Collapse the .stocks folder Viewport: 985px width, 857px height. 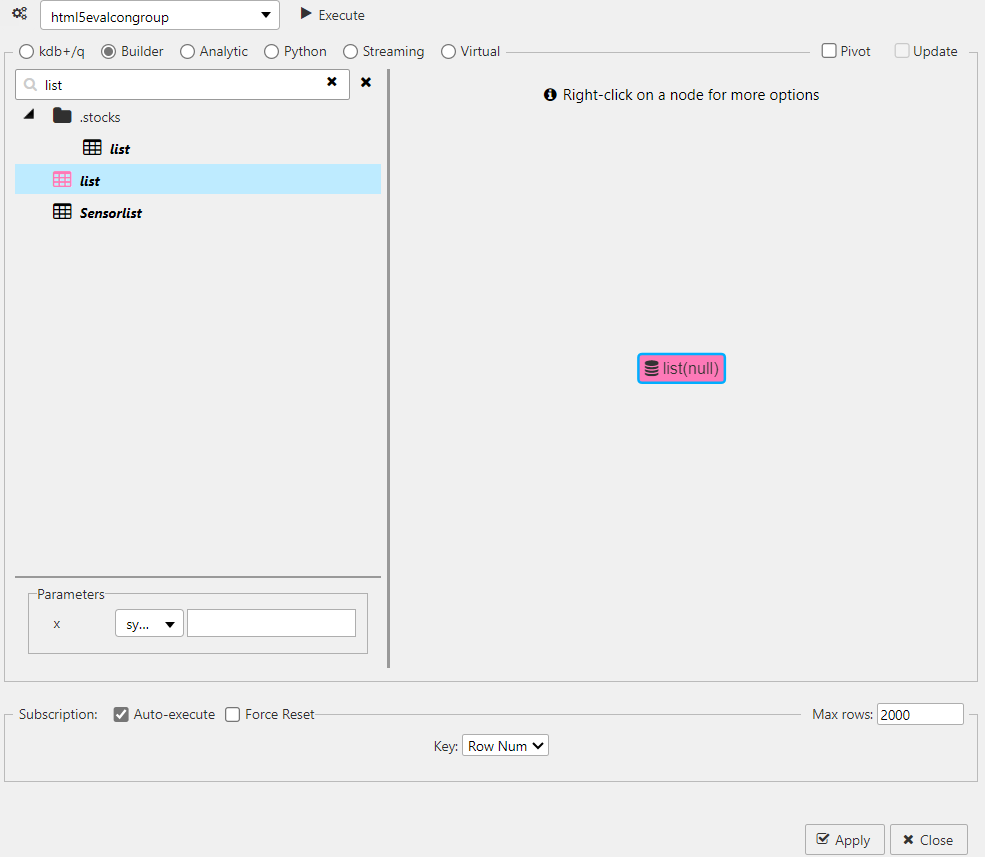click(x=28, y=114)
